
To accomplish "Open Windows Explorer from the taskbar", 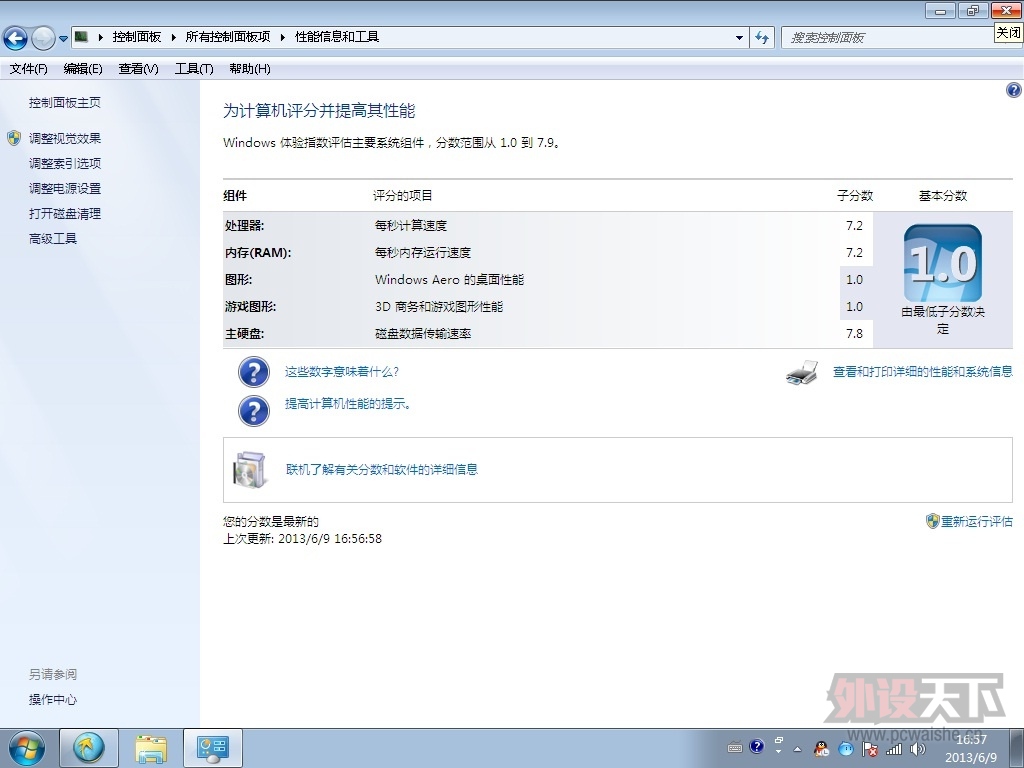I will coord(151,748).
